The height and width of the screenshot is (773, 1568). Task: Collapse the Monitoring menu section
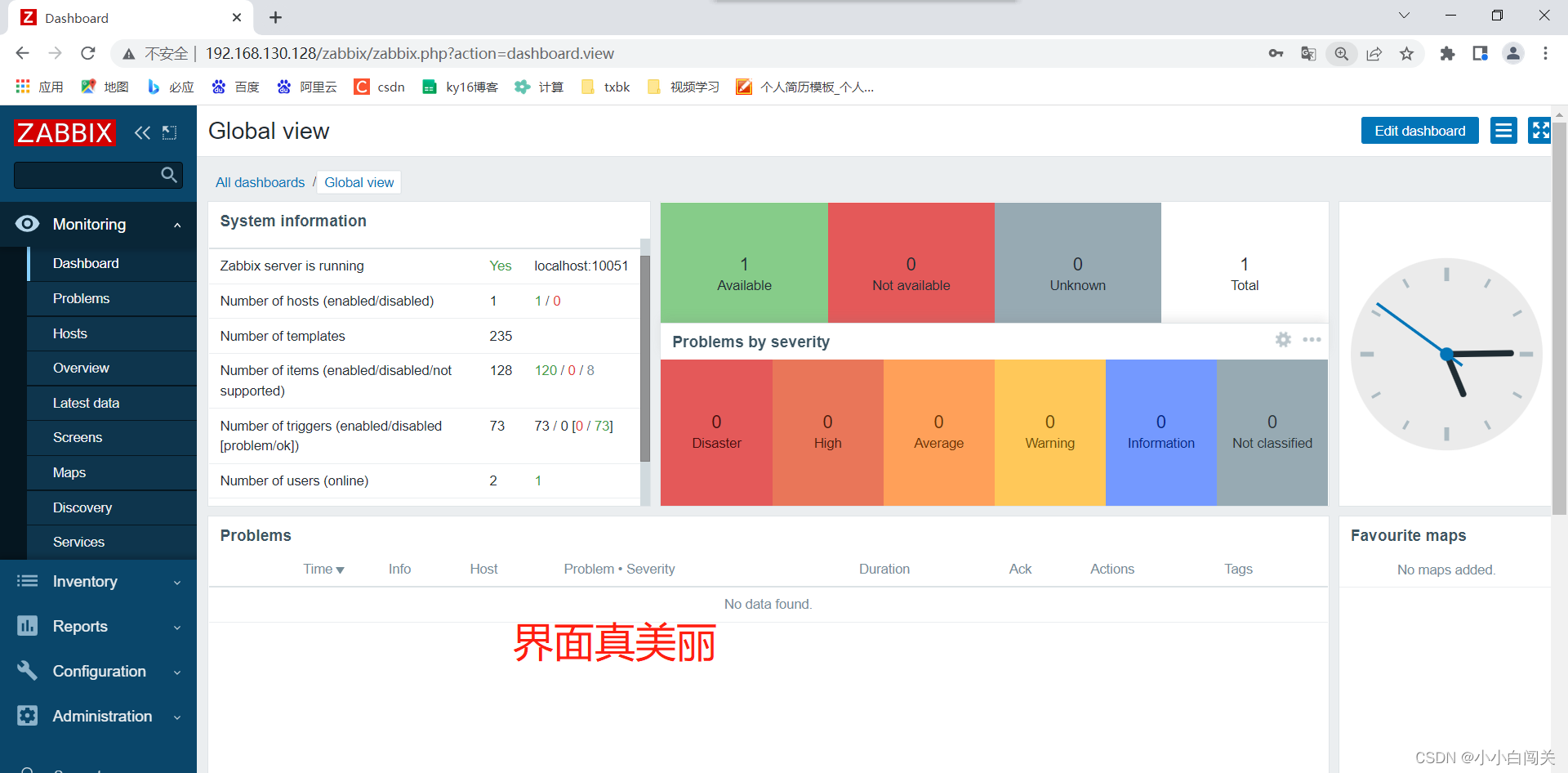[x=177, y=225]
